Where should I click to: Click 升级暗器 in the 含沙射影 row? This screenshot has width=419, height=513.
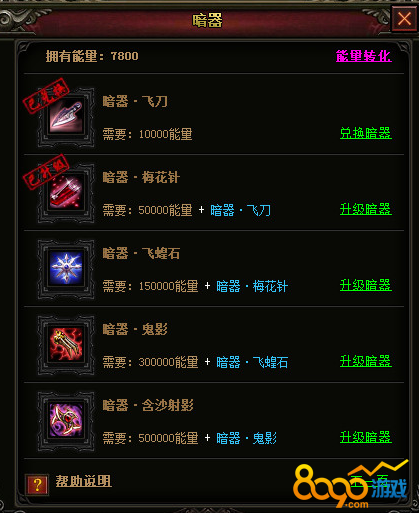click(366, 437)
